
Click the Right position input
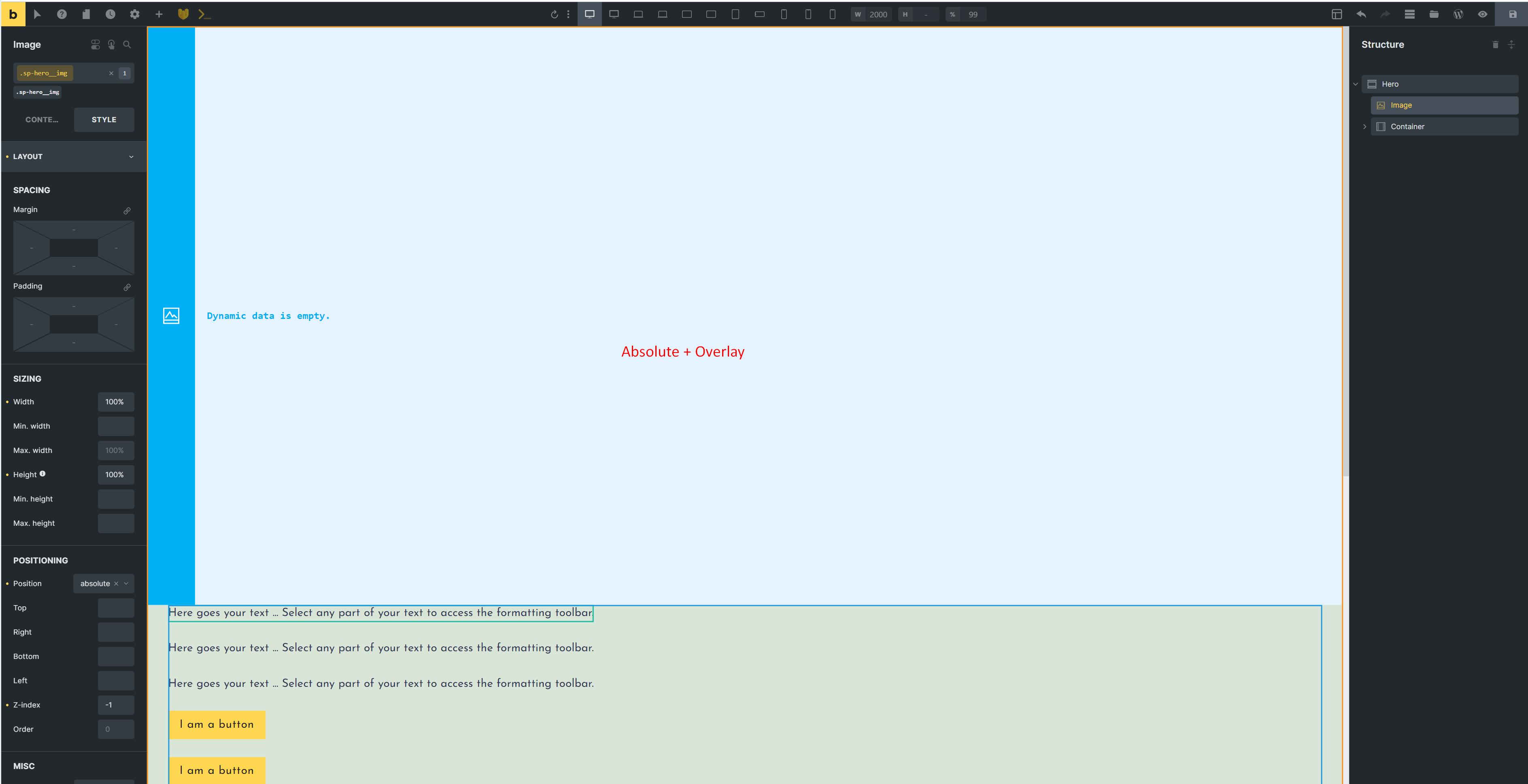[x=116, y=633]
